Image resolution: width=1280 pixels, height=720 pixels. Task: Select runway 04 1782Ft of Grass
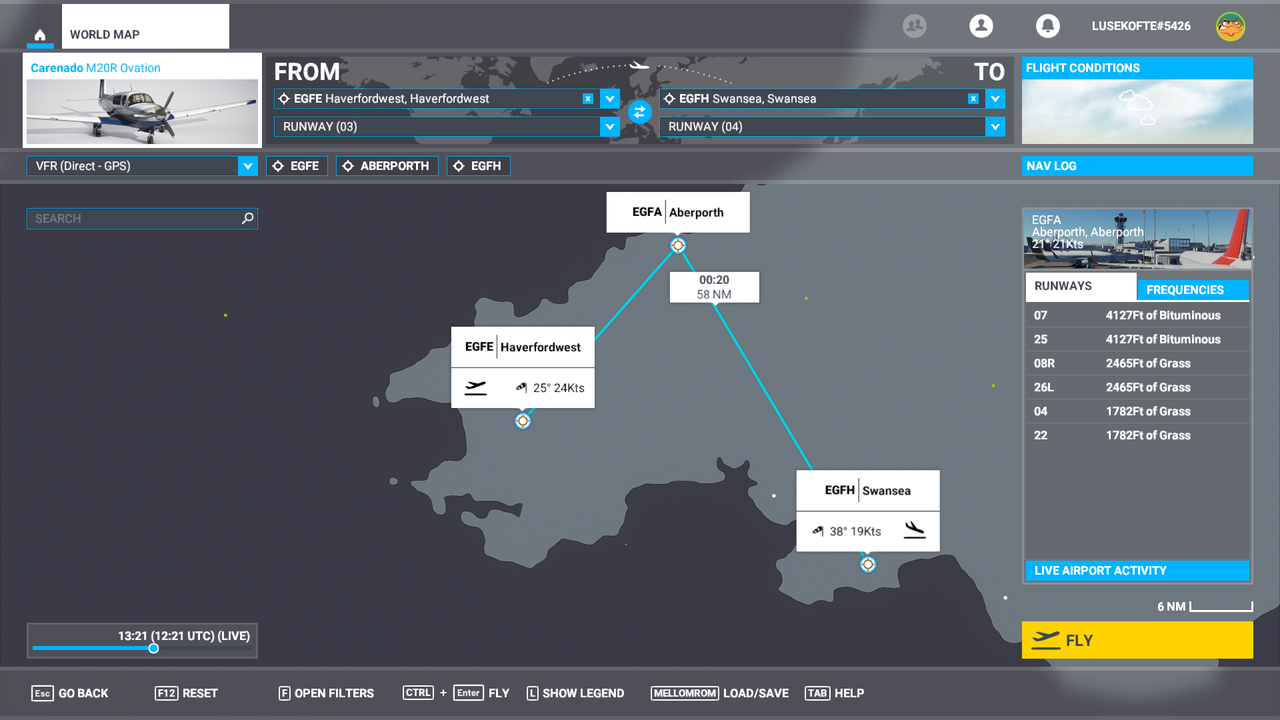1137,411
